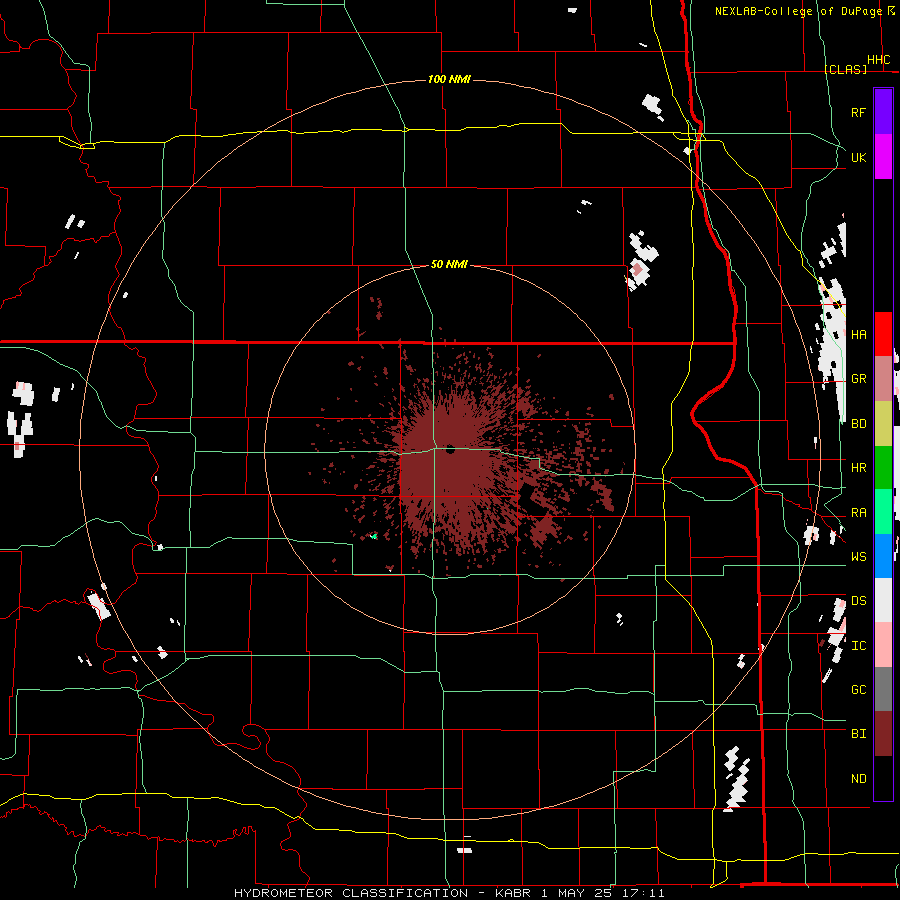Click the 'RA' legend label
The image size is (900, 900).
[x=858, y=512]
